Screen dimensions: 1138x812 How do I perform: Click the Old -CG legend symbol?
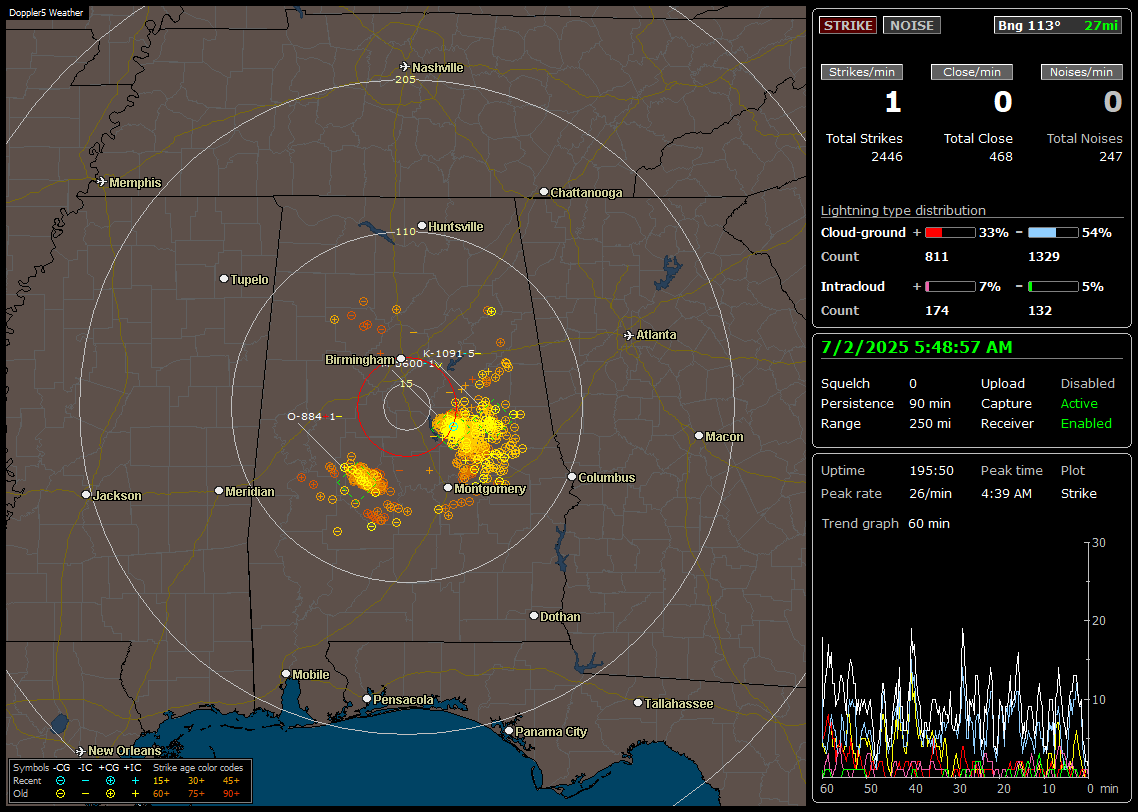click(x=60, y=794)
